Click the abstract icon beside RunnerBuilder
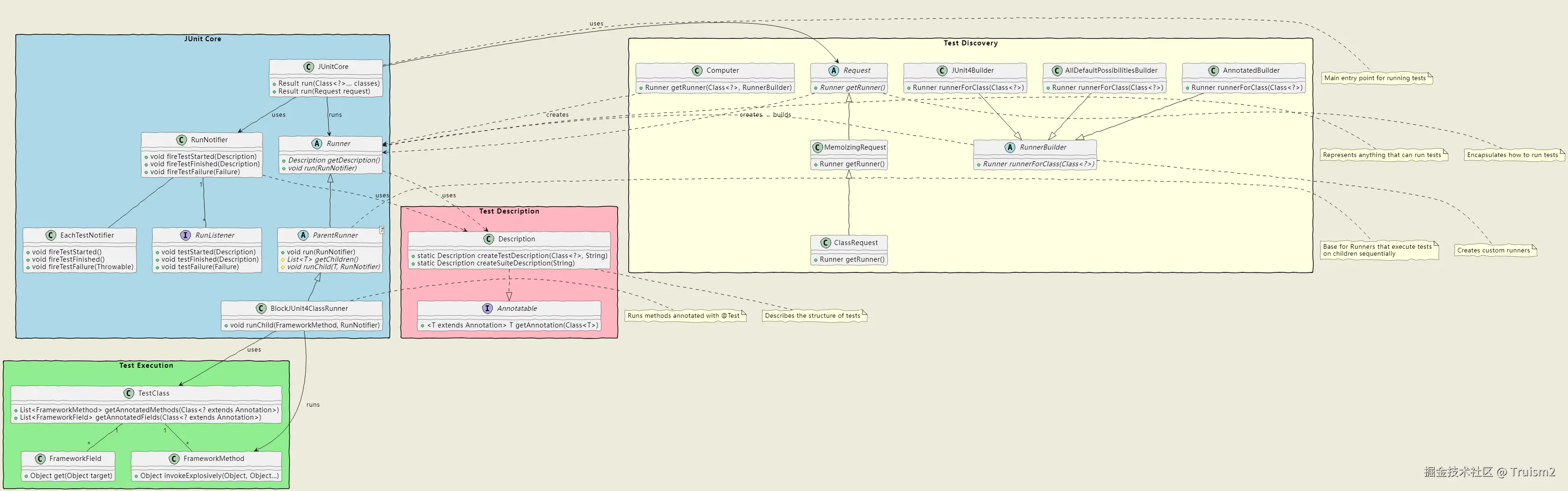 point(1011,147)
